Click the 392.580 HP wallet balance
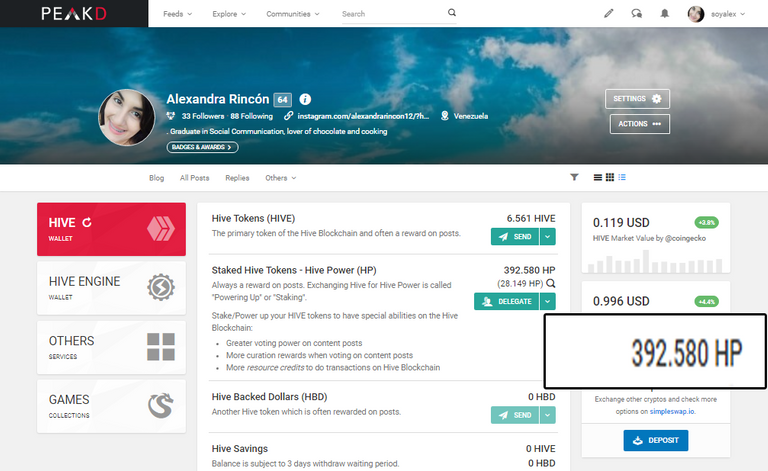The height and width of the screenshot is (471, 768). tap(529, 270)
